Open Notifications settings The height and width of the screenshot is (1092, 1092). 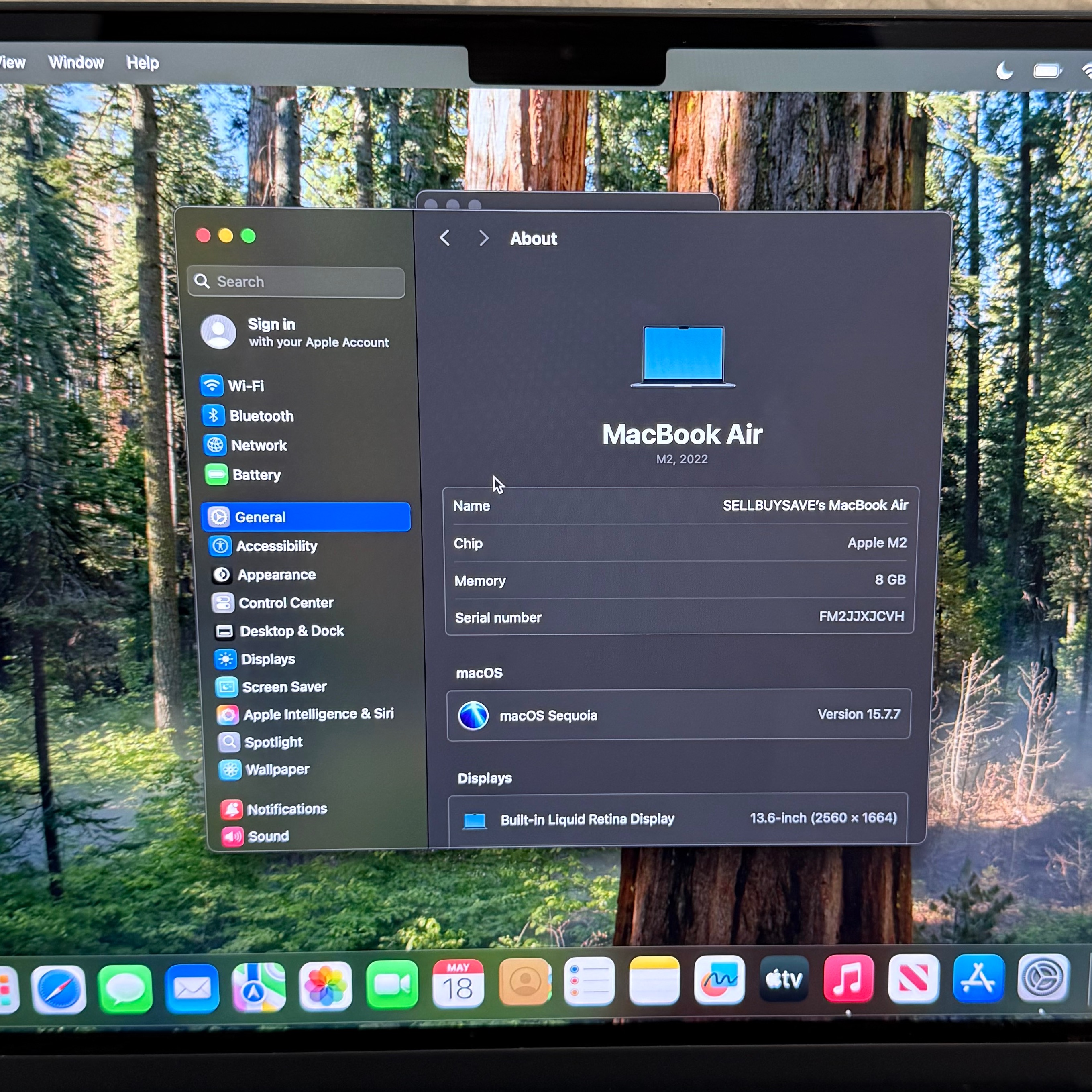tap(274, 809)
